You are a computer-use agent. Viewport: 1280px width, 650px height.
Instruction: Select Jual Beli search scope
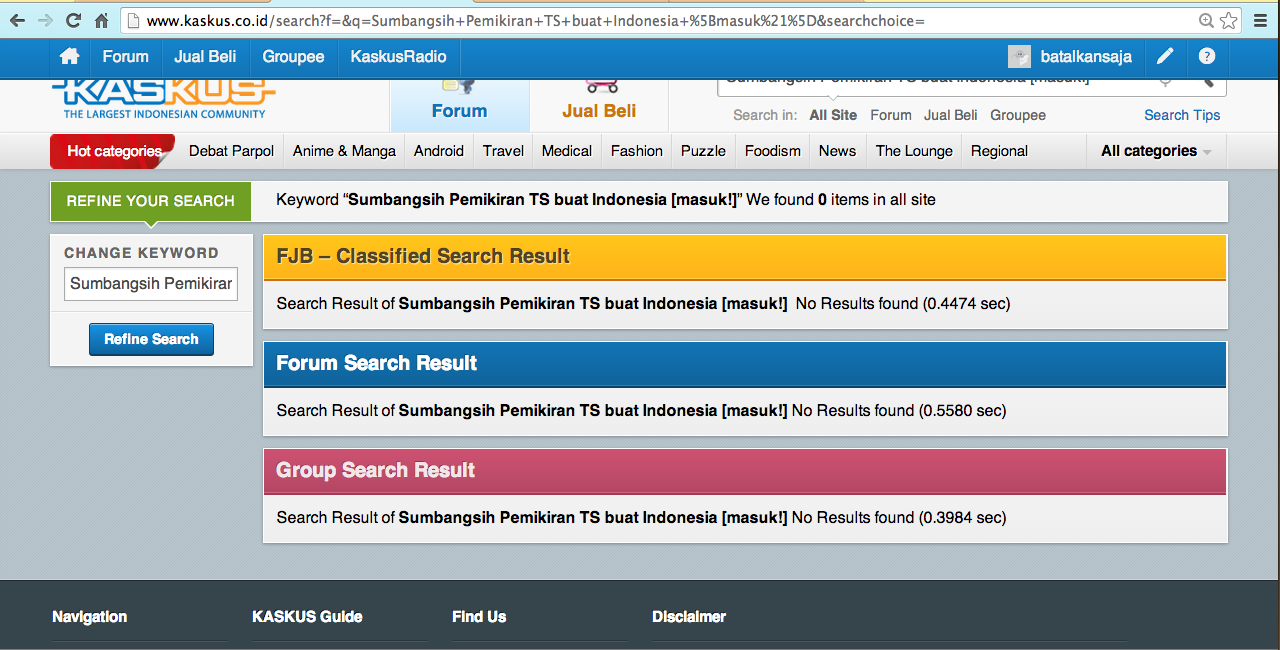(951, 115)
